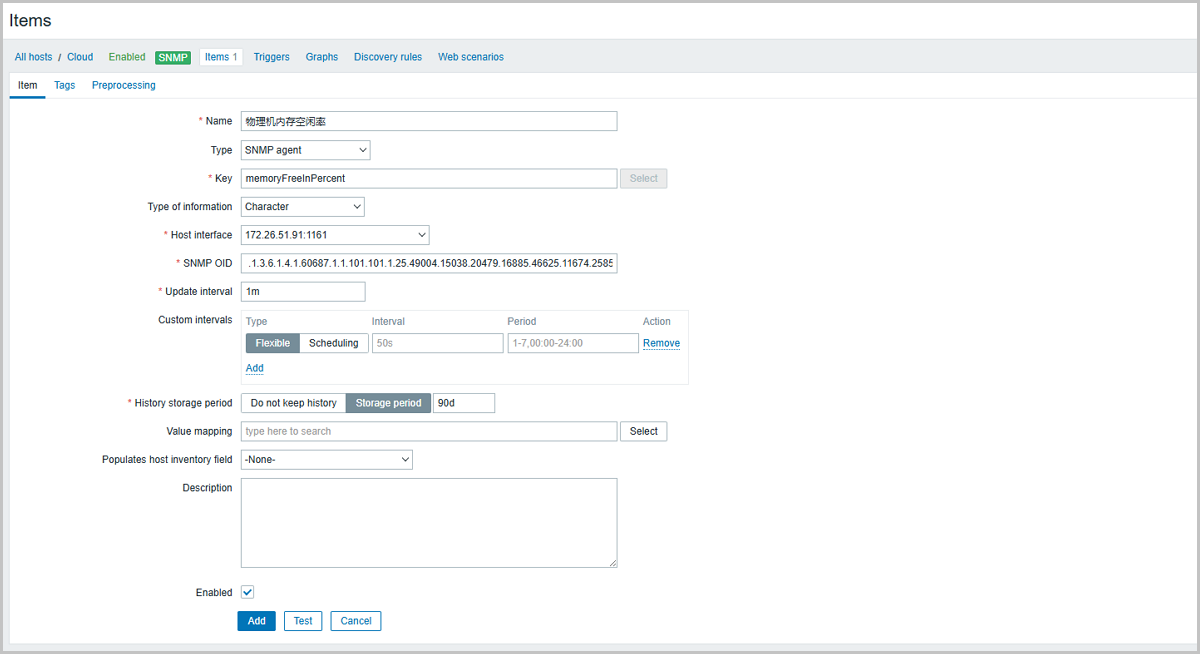Click the All hosts breadcrumb link

tap(33, 56)
